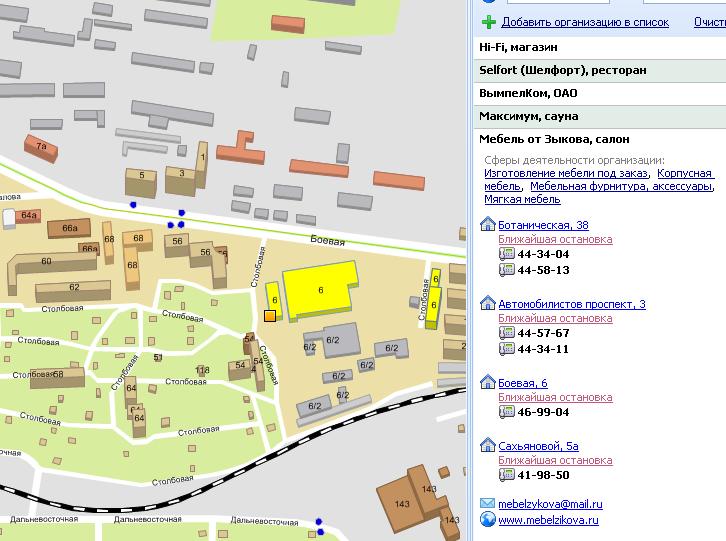Click the phone icon next to 41-98-50
Screen dimensions: 726x541
506,475
